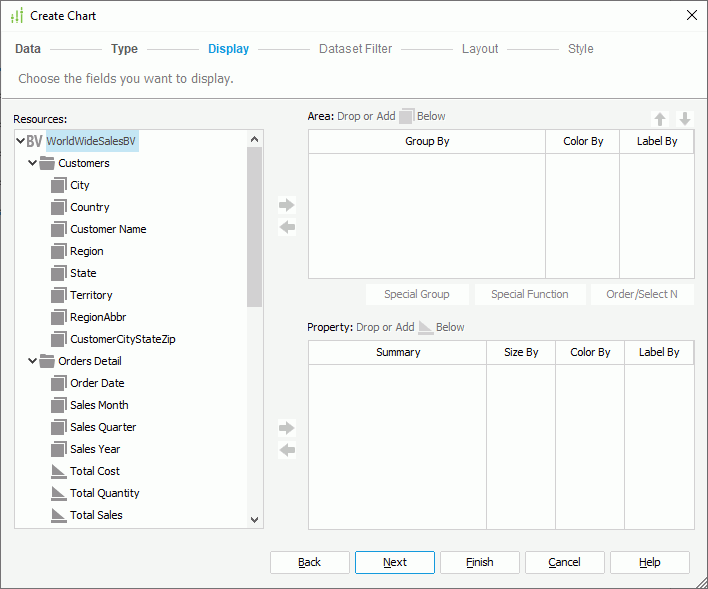
Task: Select the Country dimension field
Action: click(89, 207)
